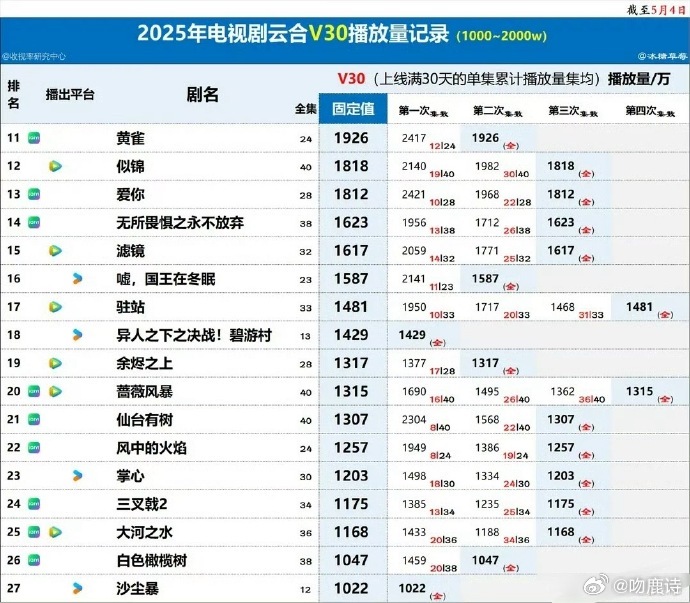Click the date text 截至5月4日
690x603 pixels.
click(656, 9)
